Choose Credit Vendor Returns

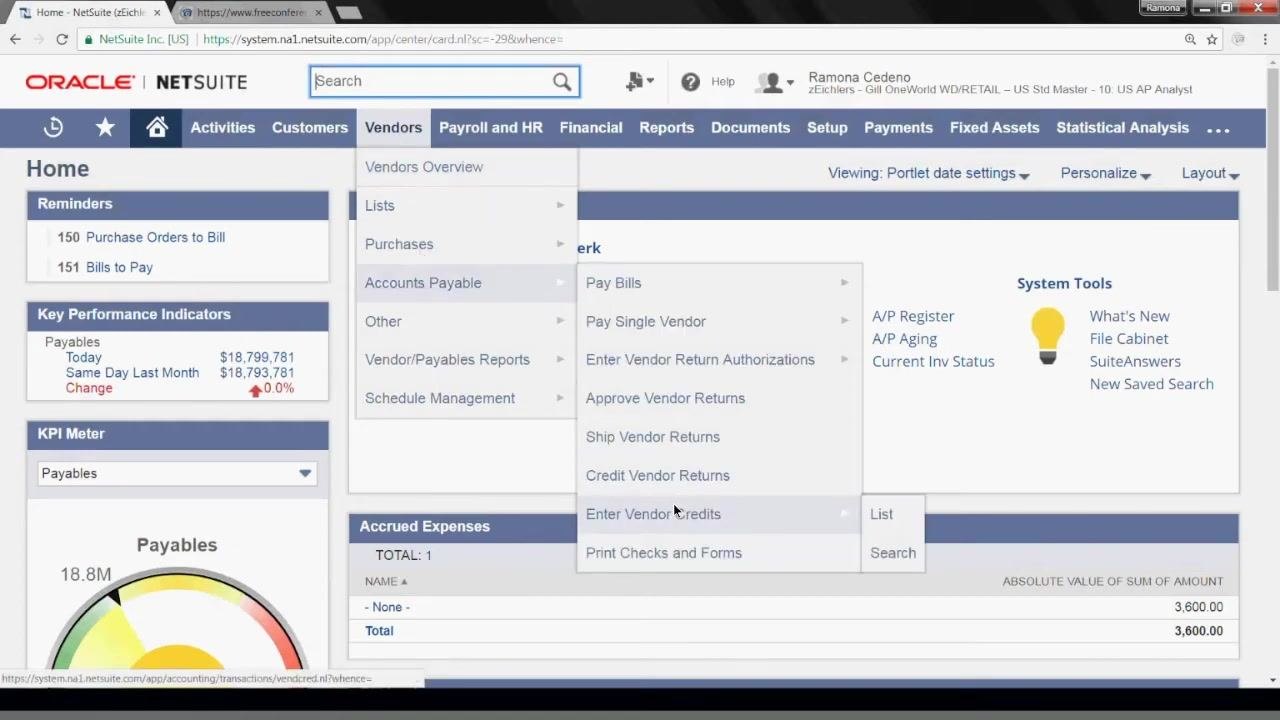coord(719,476)
